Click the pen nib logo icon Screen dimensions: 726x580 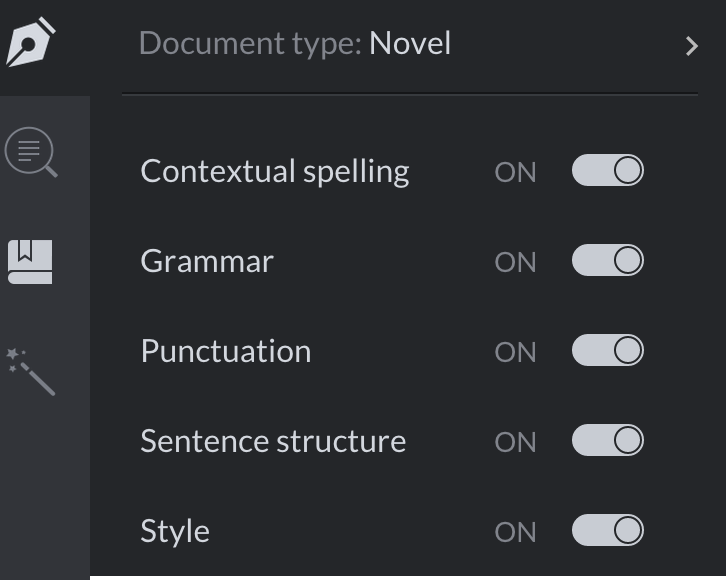[x=31, y=43]
